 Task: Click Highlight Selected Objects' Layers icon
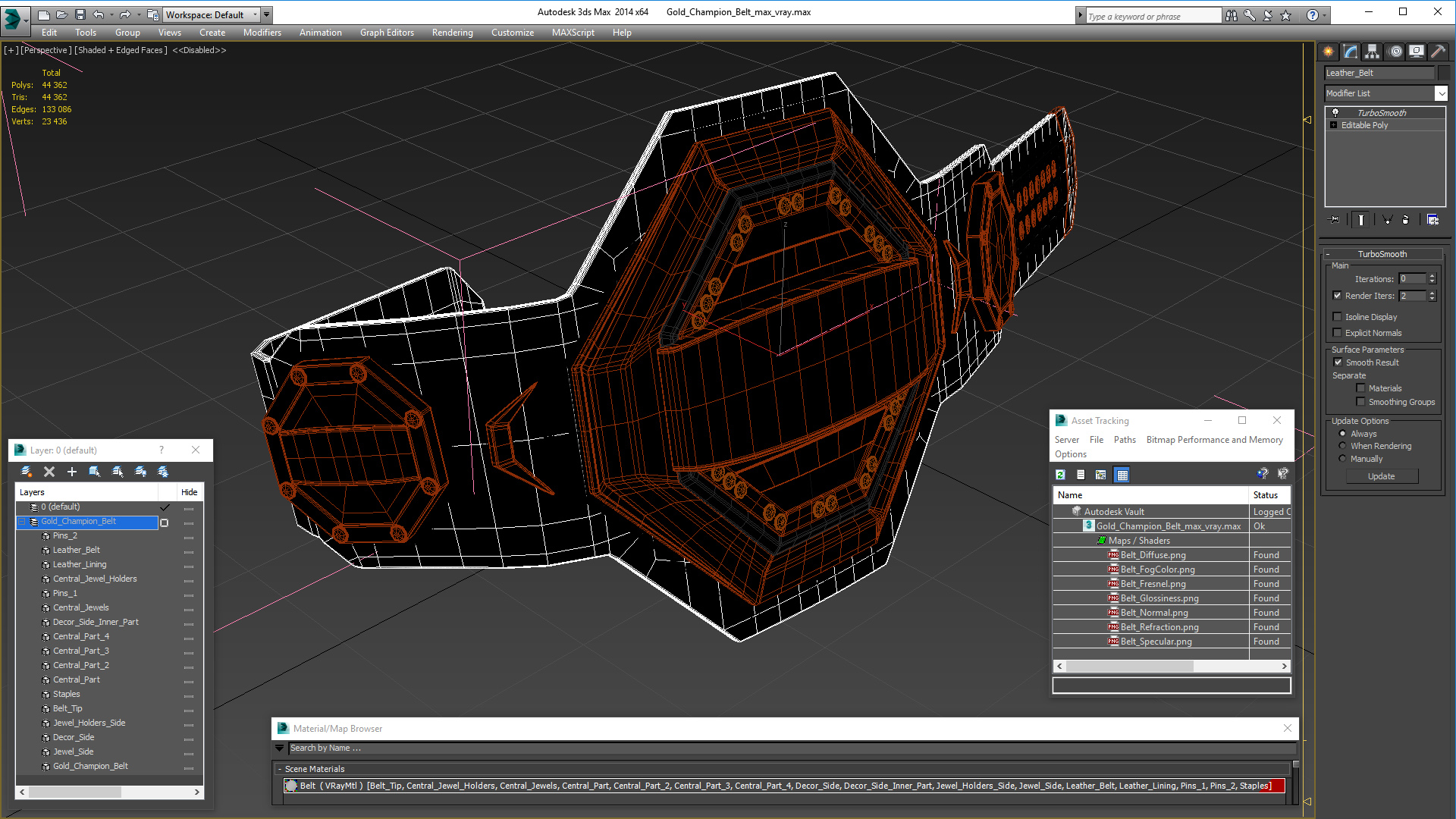(x=118, y=472)
